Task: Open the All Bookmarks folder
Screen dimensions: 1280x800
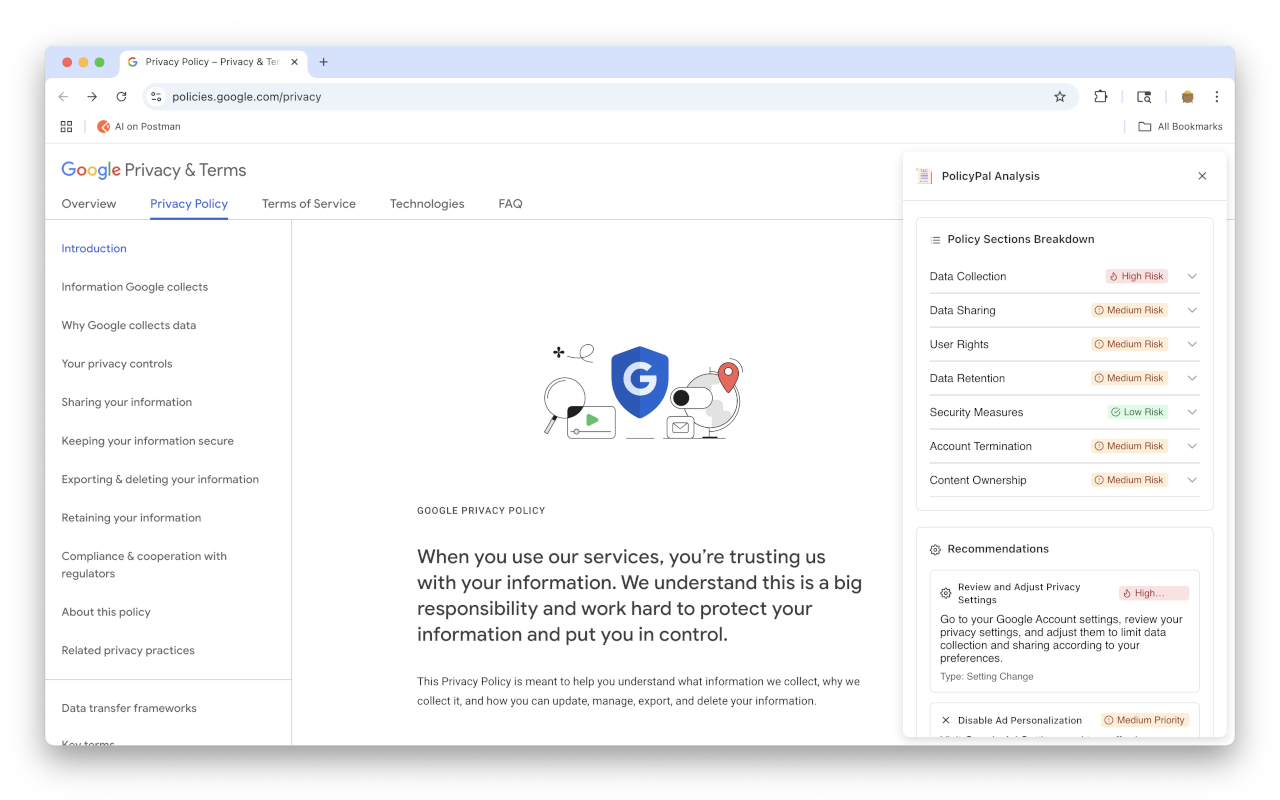Action: (1180, 127)
